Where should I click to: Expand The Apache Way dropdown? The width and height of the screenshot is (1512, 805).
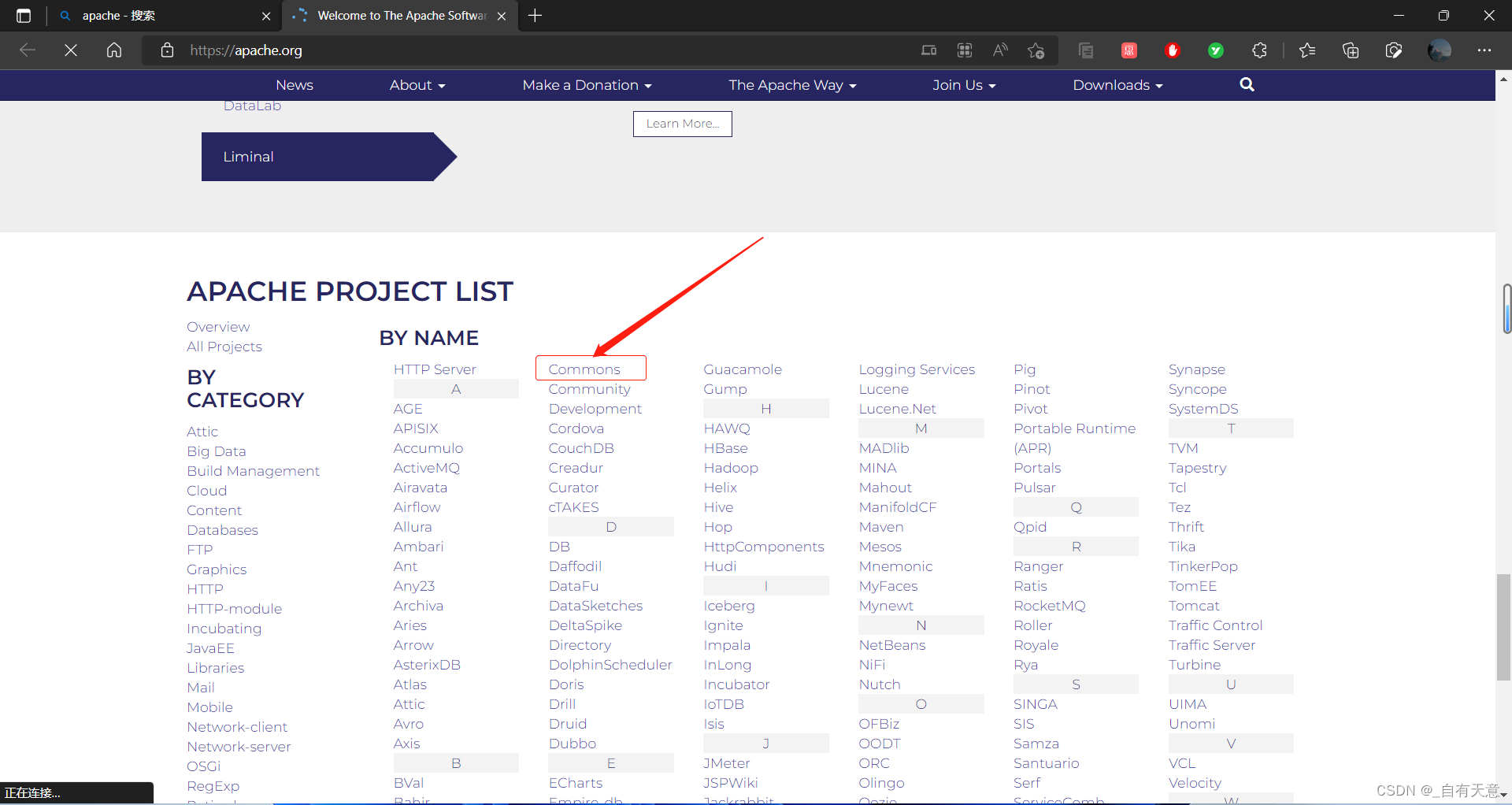tap(792, 85)
